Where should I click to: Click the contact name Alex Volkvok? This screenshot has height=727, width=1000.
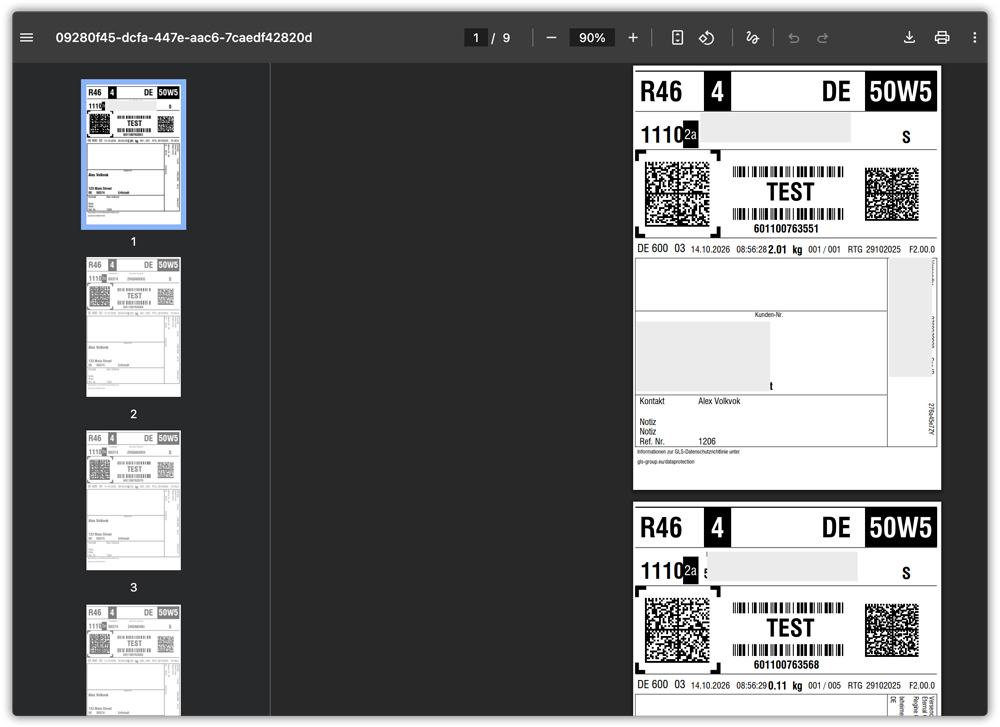(x=719, y=401)
